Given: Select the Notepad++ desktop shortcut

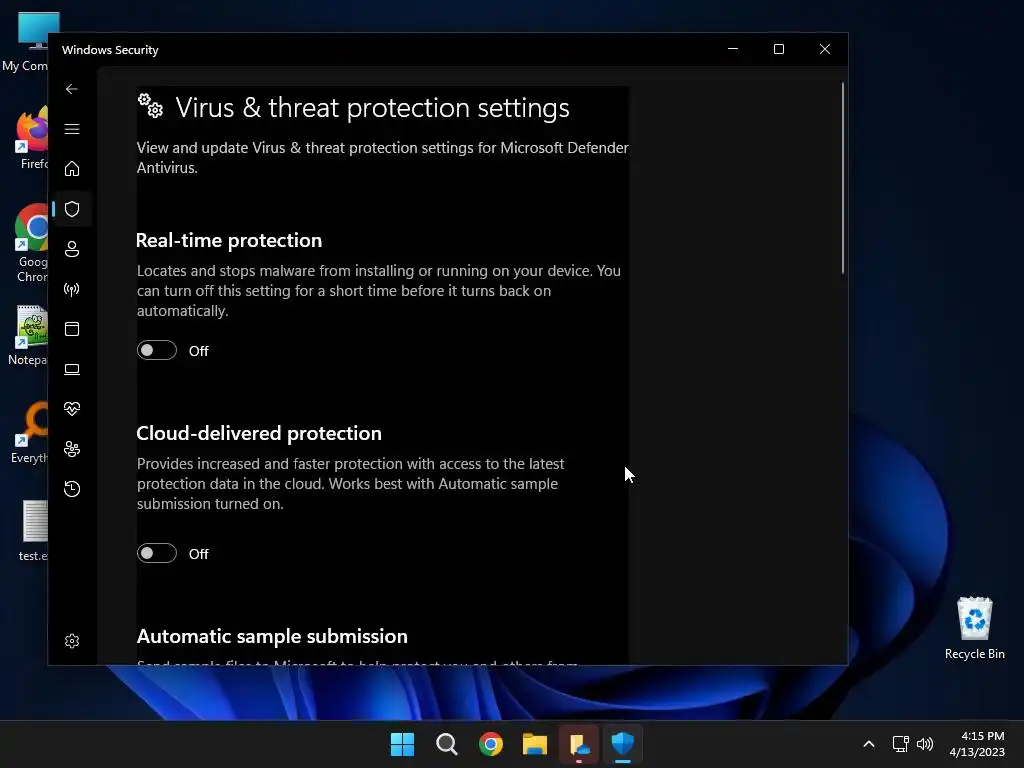Looking at the screenshot, I should tap(27, 335).
